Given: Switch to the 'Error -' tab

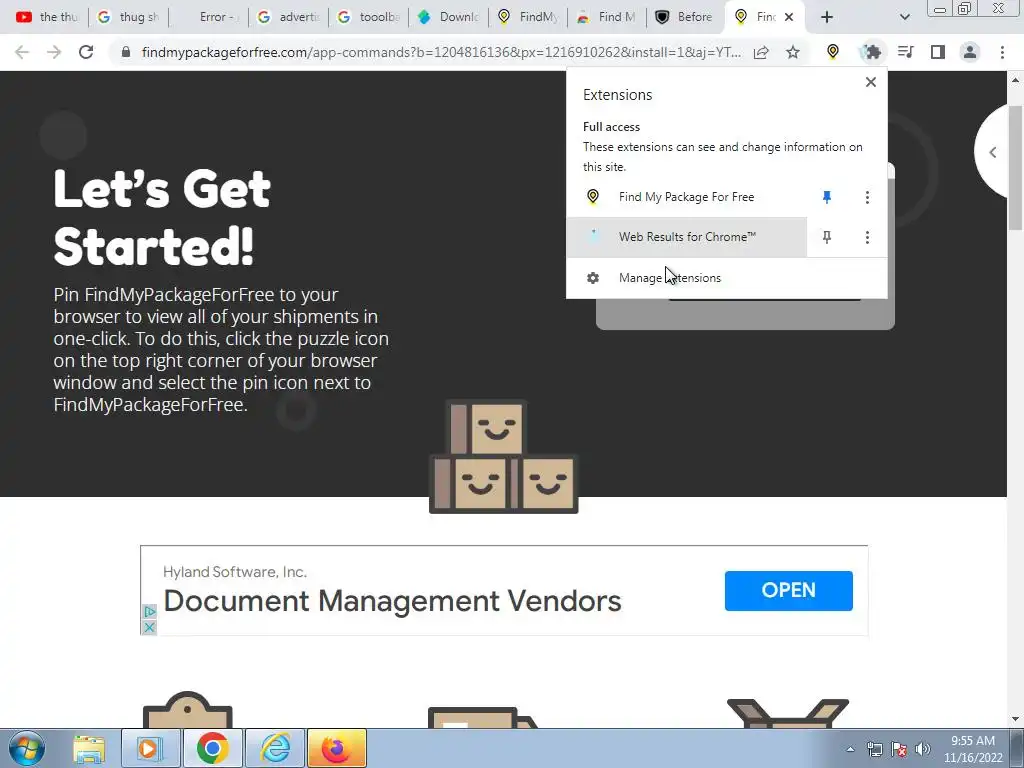Looking at the screenshot, I should click(209, 17).
